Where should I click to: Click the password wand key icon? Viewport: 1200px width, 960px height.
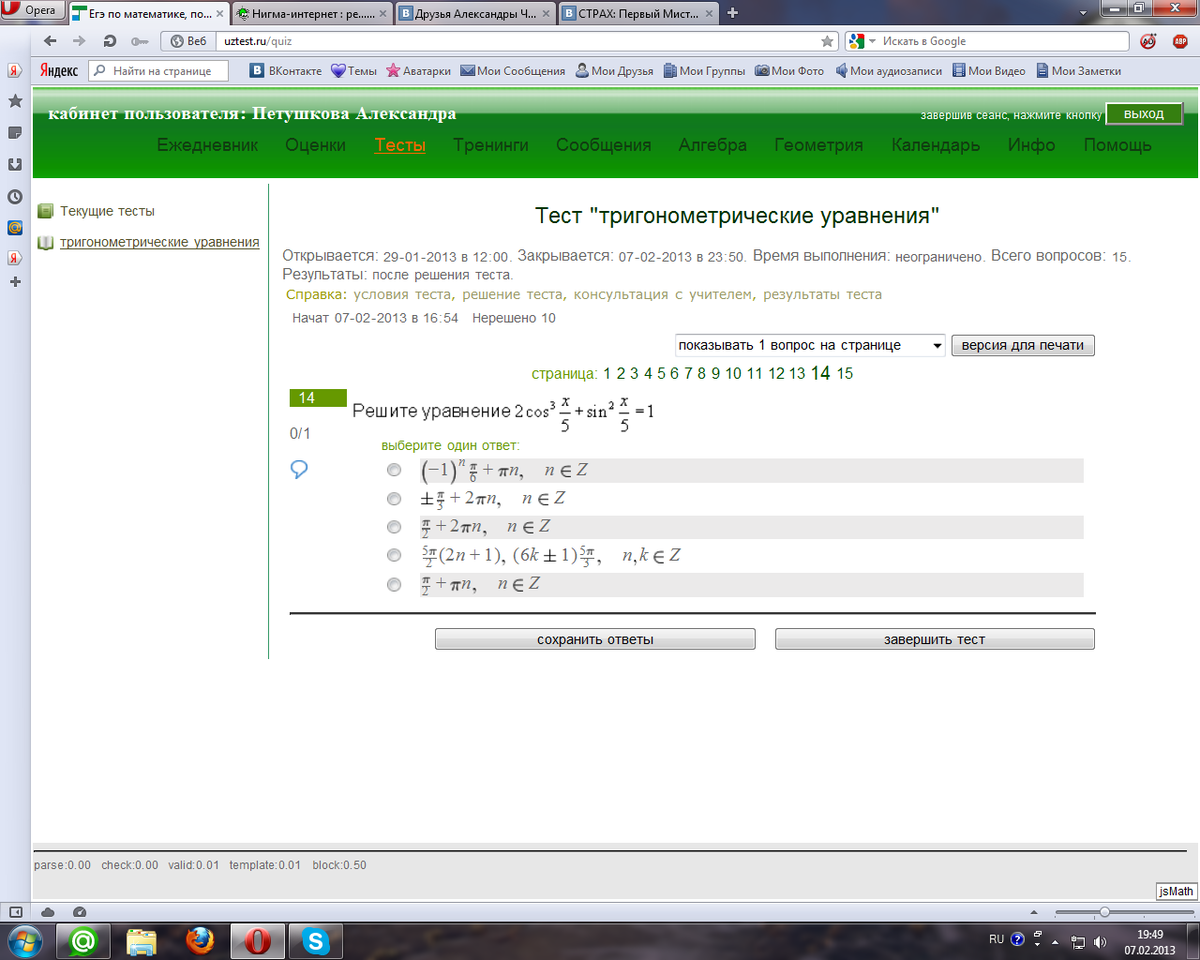click(140, 41)
